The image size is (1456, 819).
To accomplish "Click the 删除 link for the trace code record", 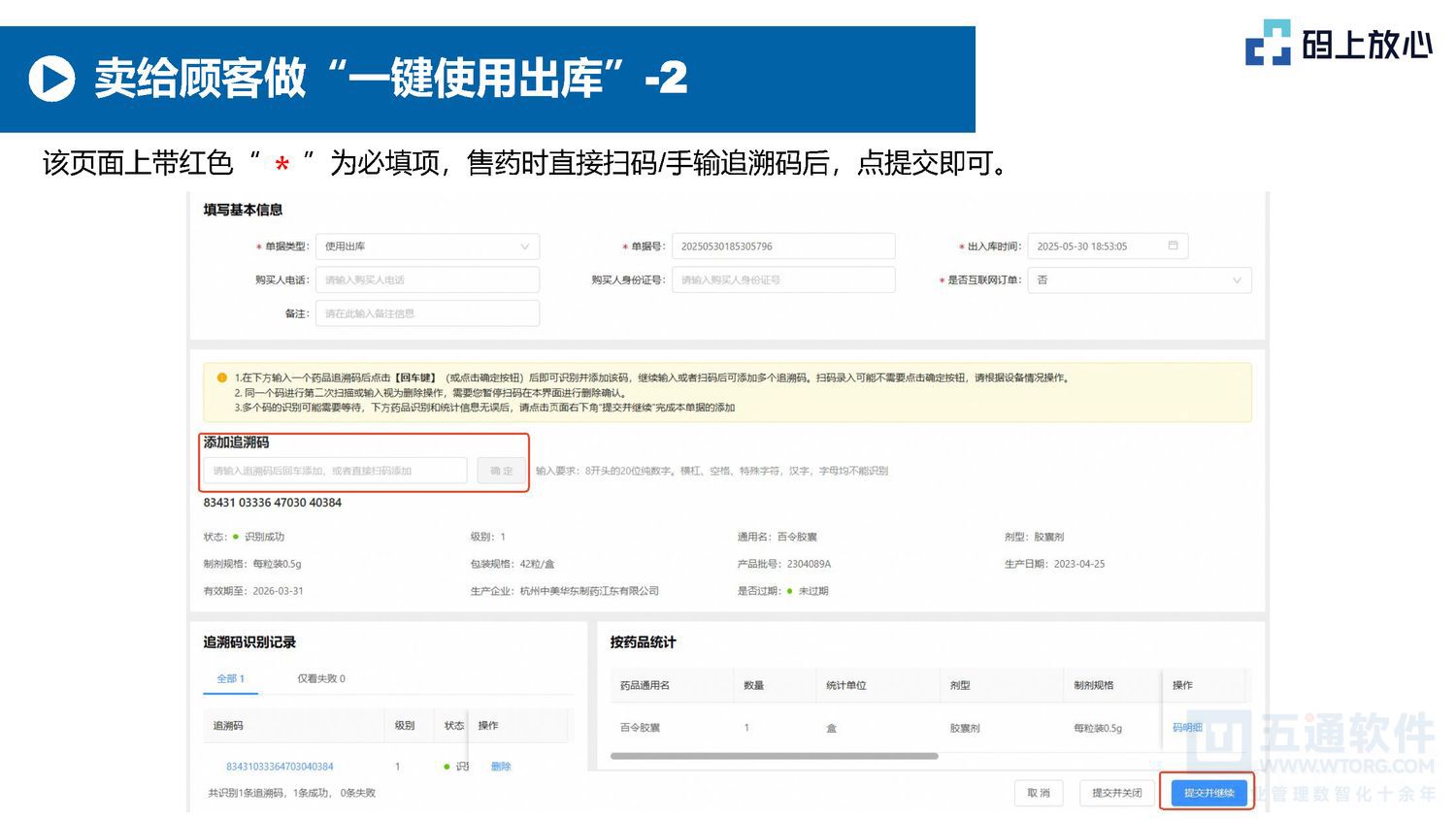I will click(x=501, y=766).
